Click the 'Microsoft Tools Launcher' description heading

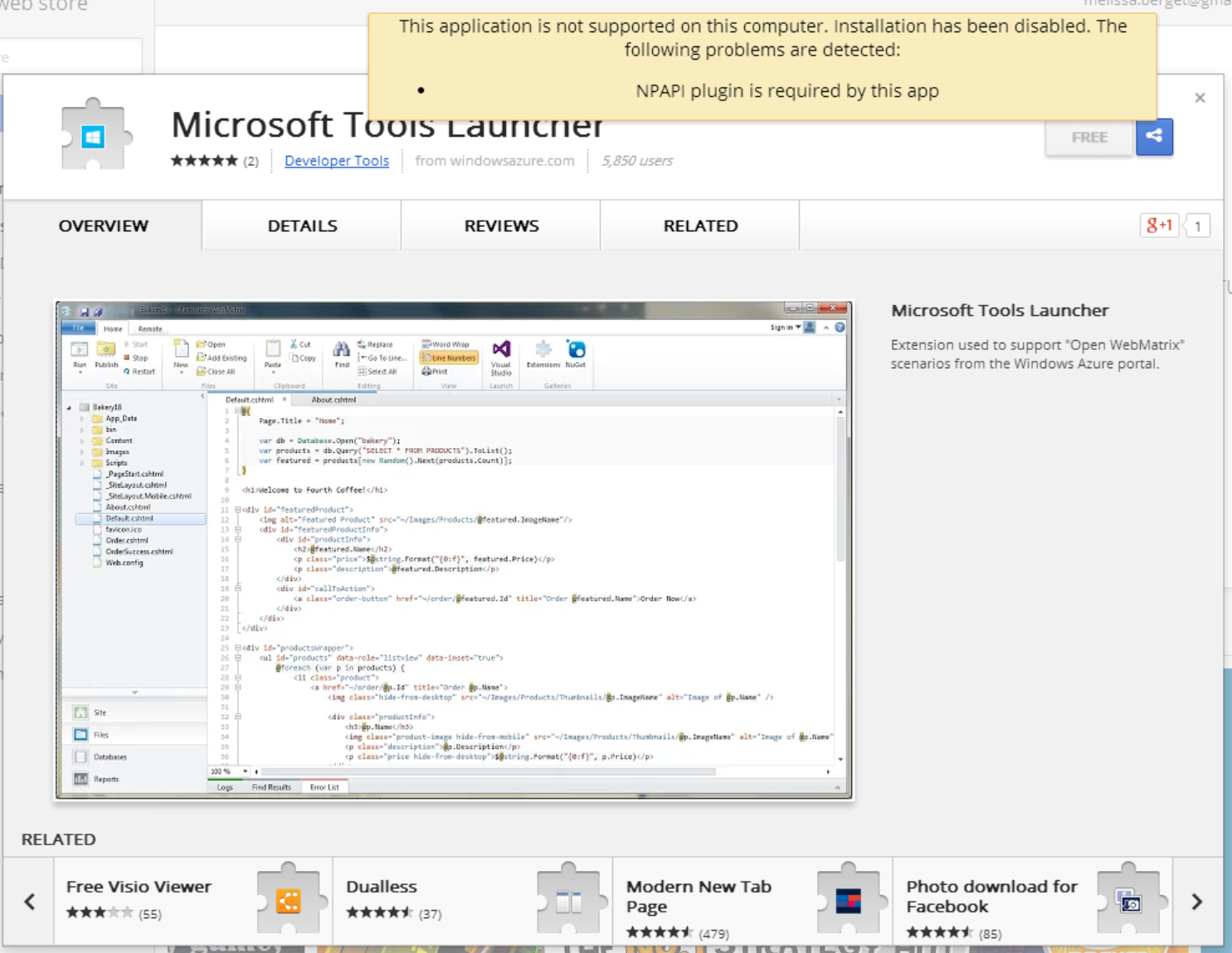click(x=1000, y=310)
